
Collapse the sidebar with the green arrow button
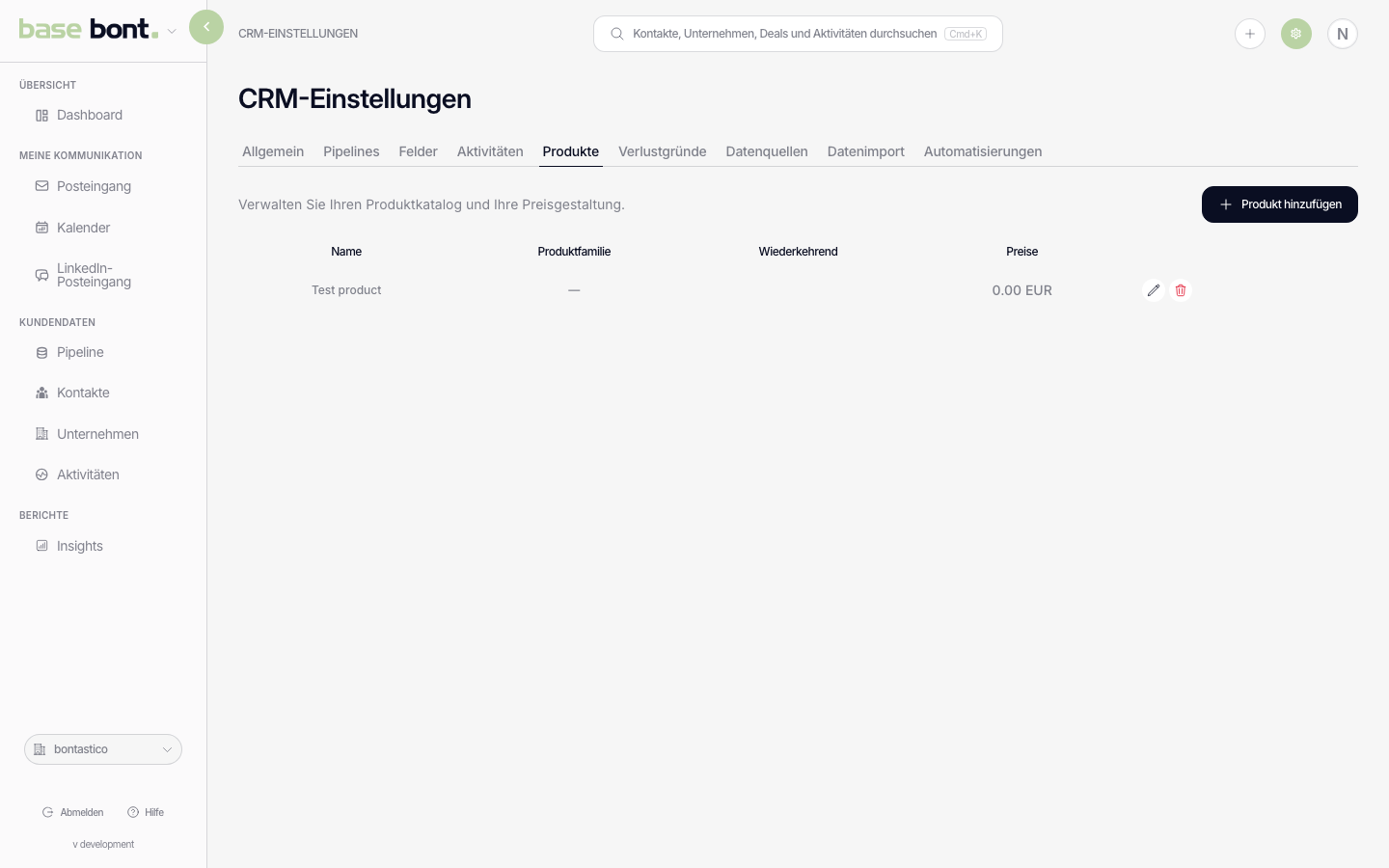(206, 27)
